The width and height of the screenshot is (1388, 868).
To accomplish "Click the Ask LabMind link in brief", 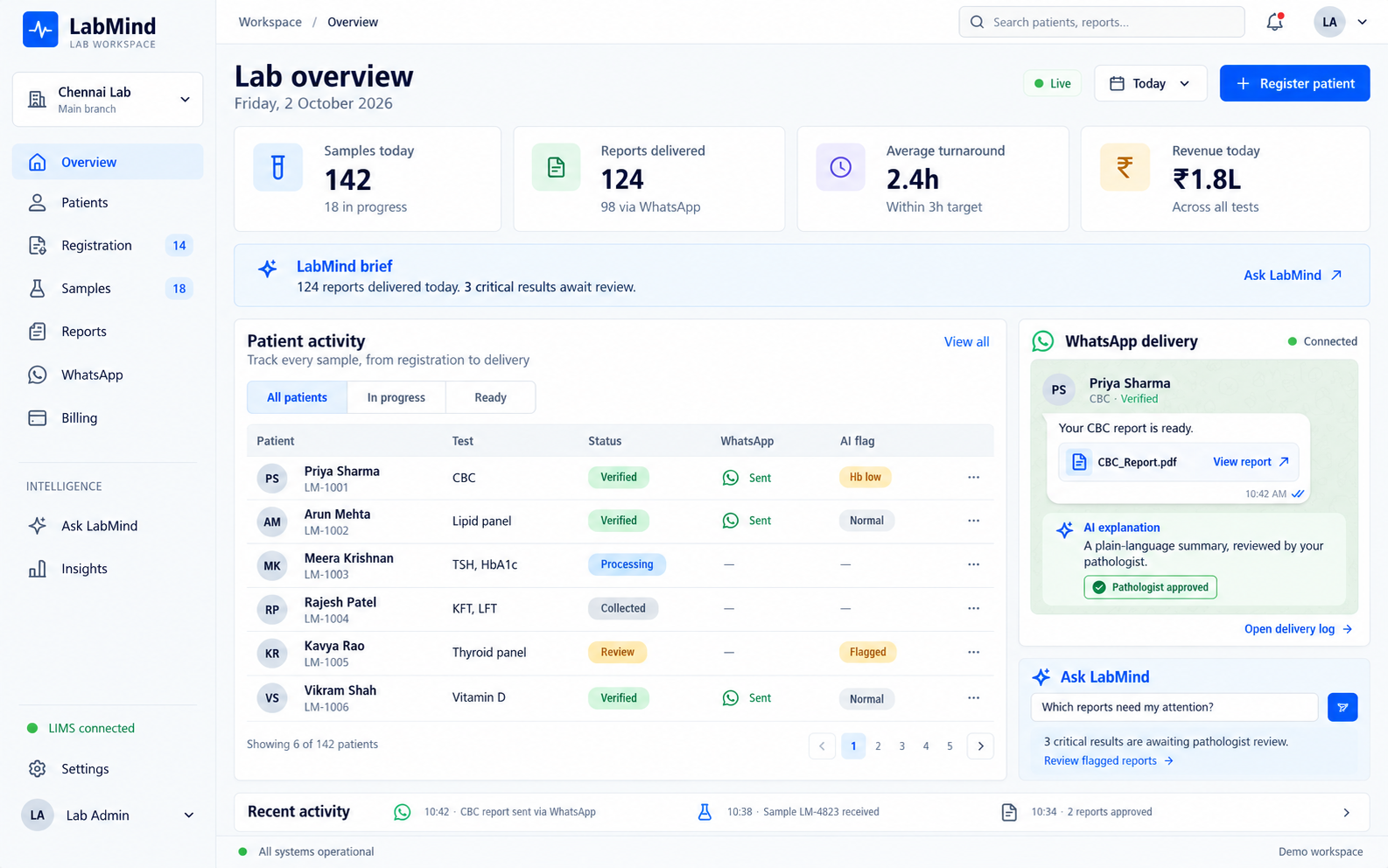I will coord(1293,276).
